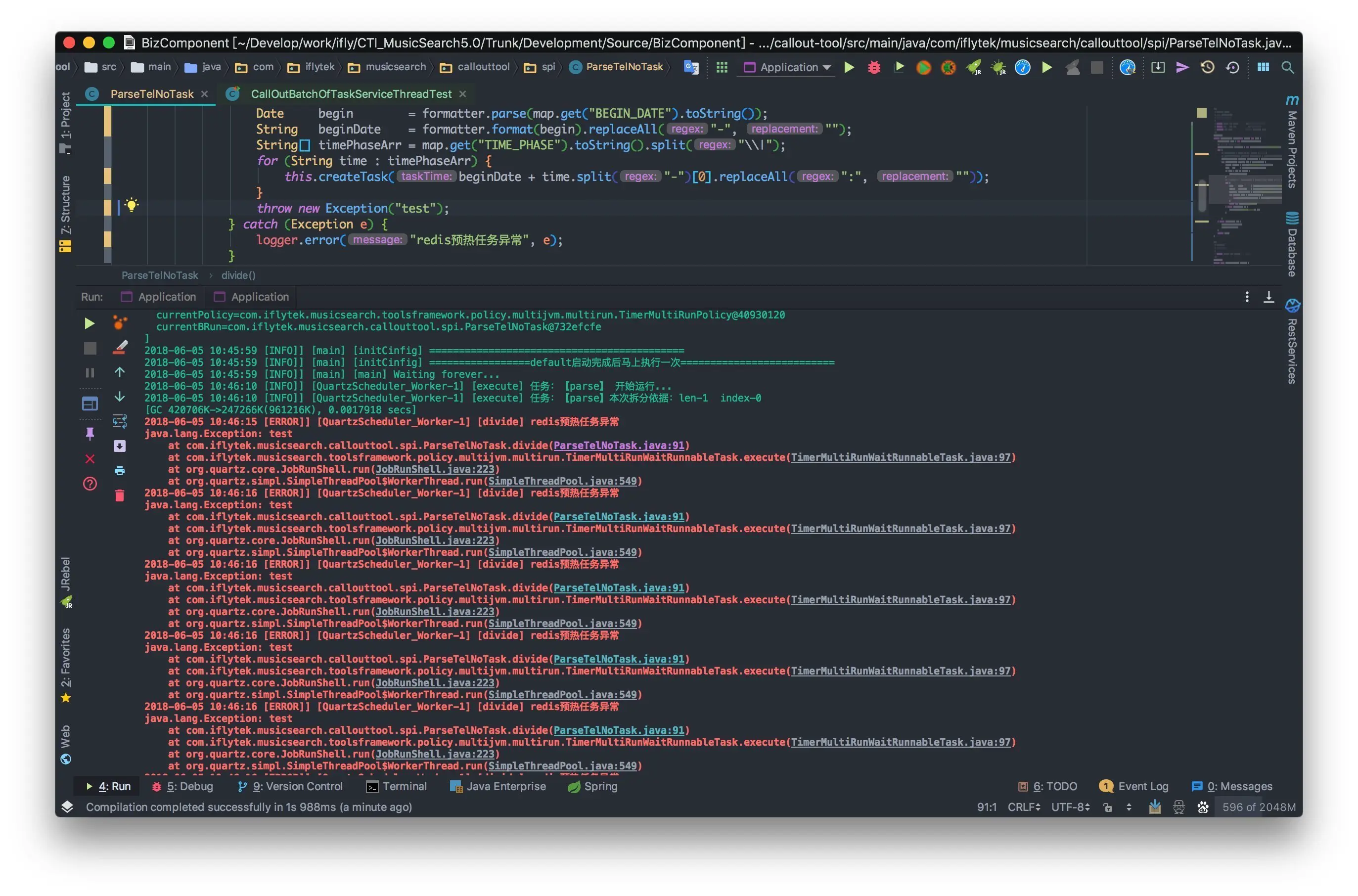
Task: Open UTF-8 encoding selector
Action: (x=1071, y=807)
